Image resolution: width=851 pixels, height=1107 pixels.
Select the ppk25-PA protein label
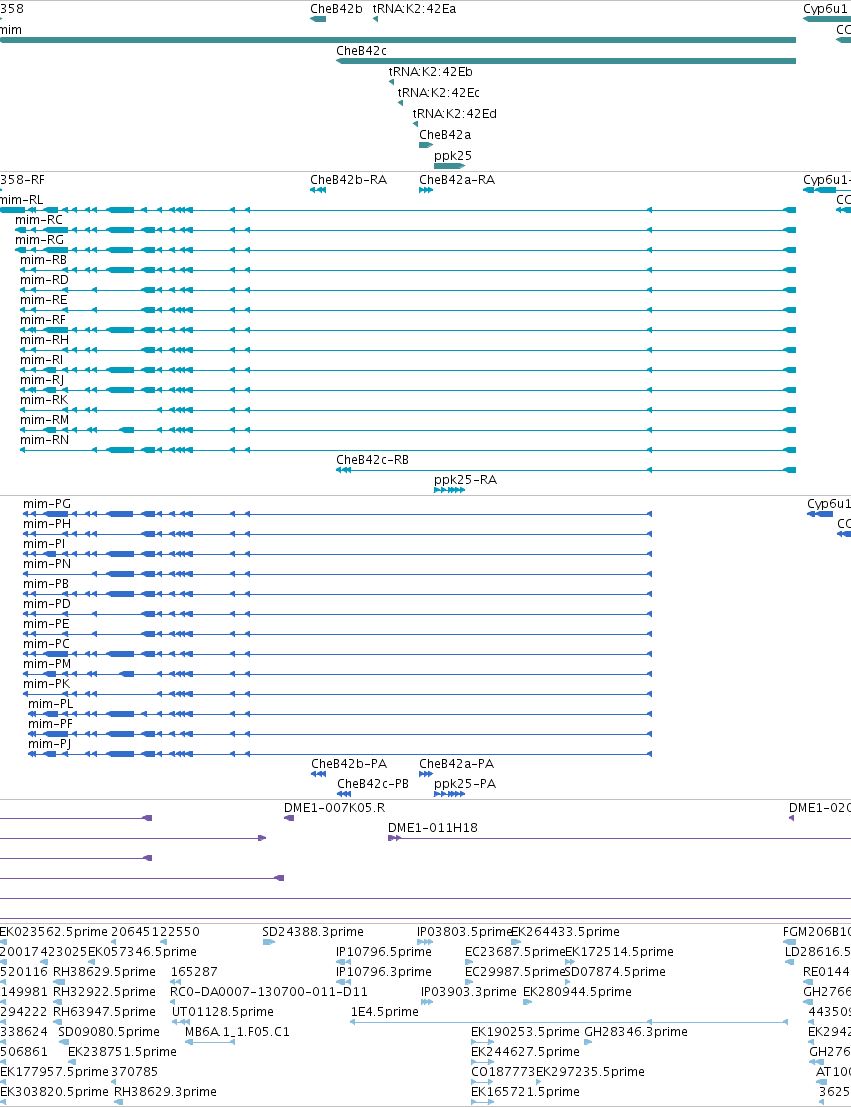(465, 784)
